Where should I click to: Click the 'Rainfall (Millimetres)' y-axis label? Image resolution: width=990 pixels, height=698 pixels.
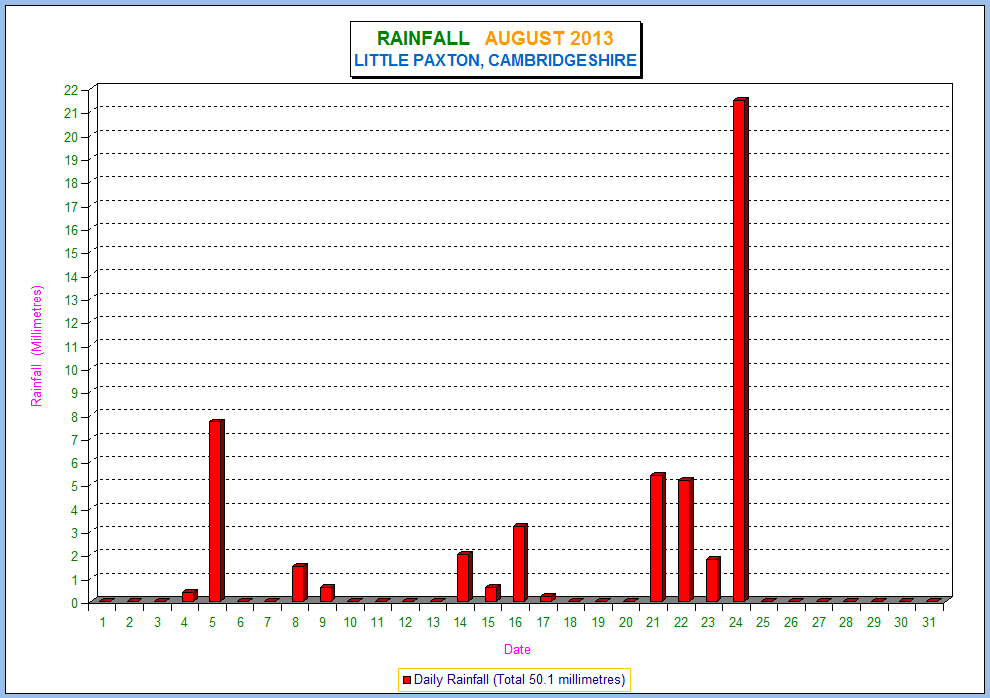(x=37, y=346)
